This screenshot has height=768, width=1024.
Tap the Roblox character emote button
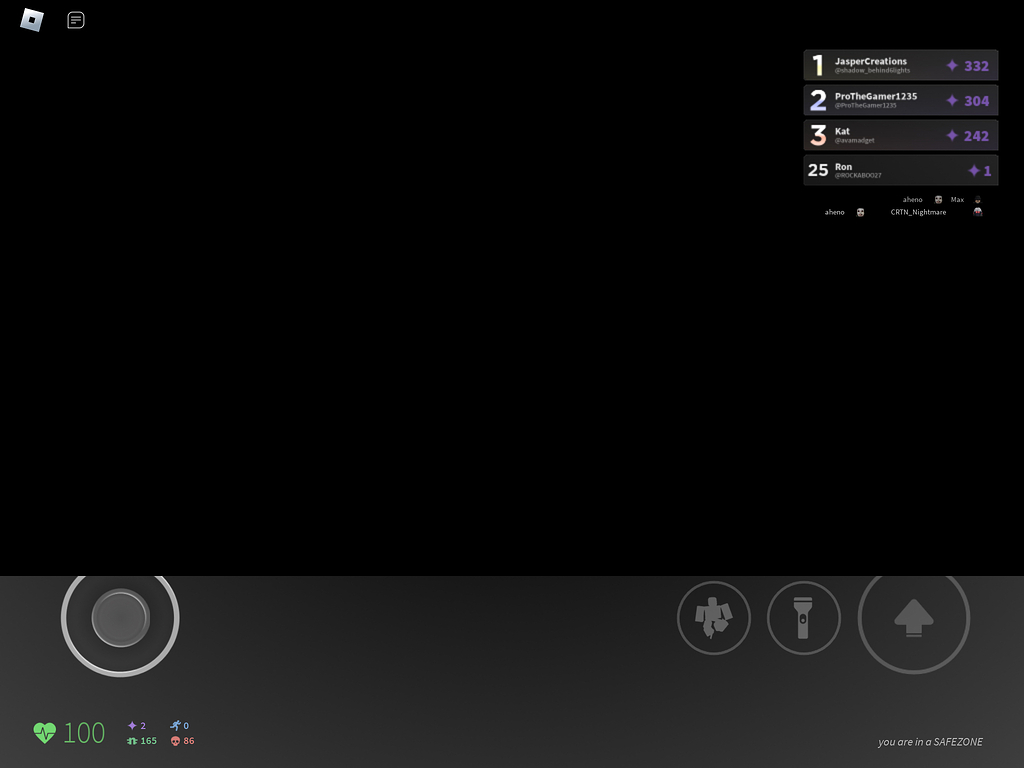click(714, 618)
